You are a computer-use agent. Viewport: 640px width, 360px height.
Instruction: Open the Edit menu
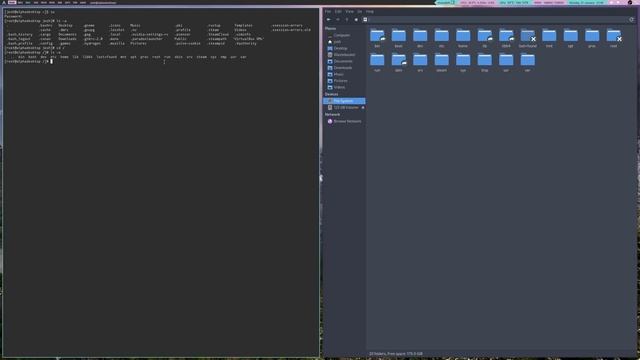point(338,11)
